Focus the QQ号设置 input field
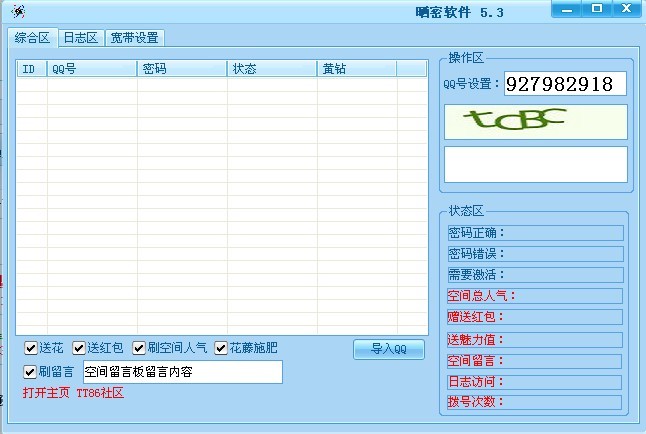 (565, 84)
